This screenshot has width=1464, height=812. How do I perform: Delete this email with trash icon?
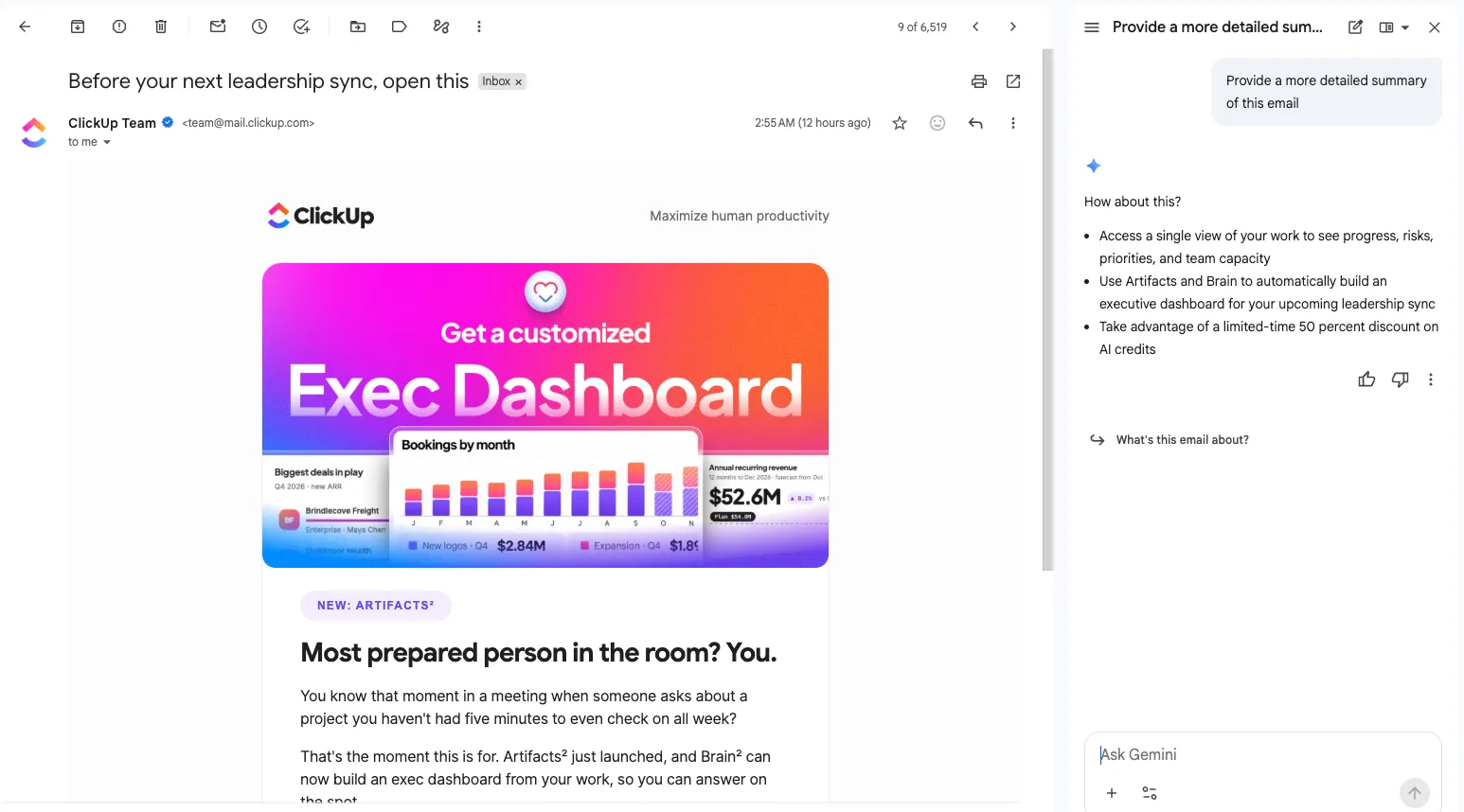tap(161, 26)
